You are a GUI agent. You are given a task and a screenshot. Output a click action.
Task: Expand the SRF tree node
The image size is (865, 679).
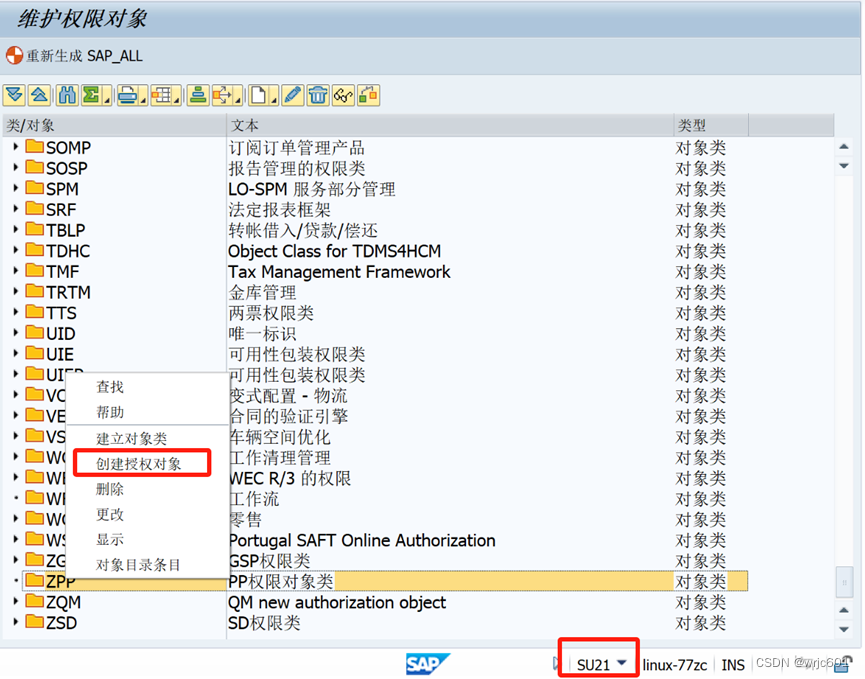[x=15, y=208]
